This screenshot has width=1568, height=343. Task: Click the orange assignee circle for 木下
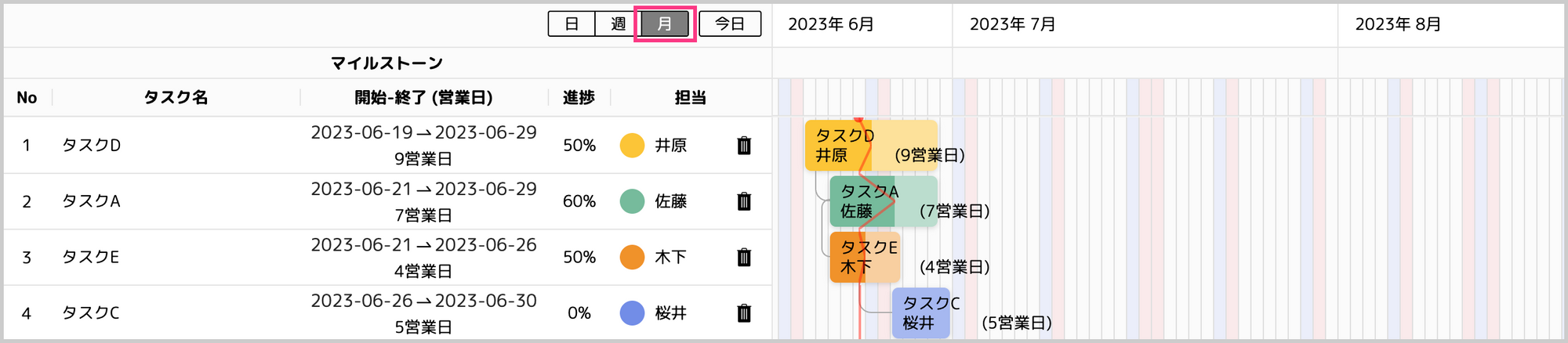[x=632, y=257]
